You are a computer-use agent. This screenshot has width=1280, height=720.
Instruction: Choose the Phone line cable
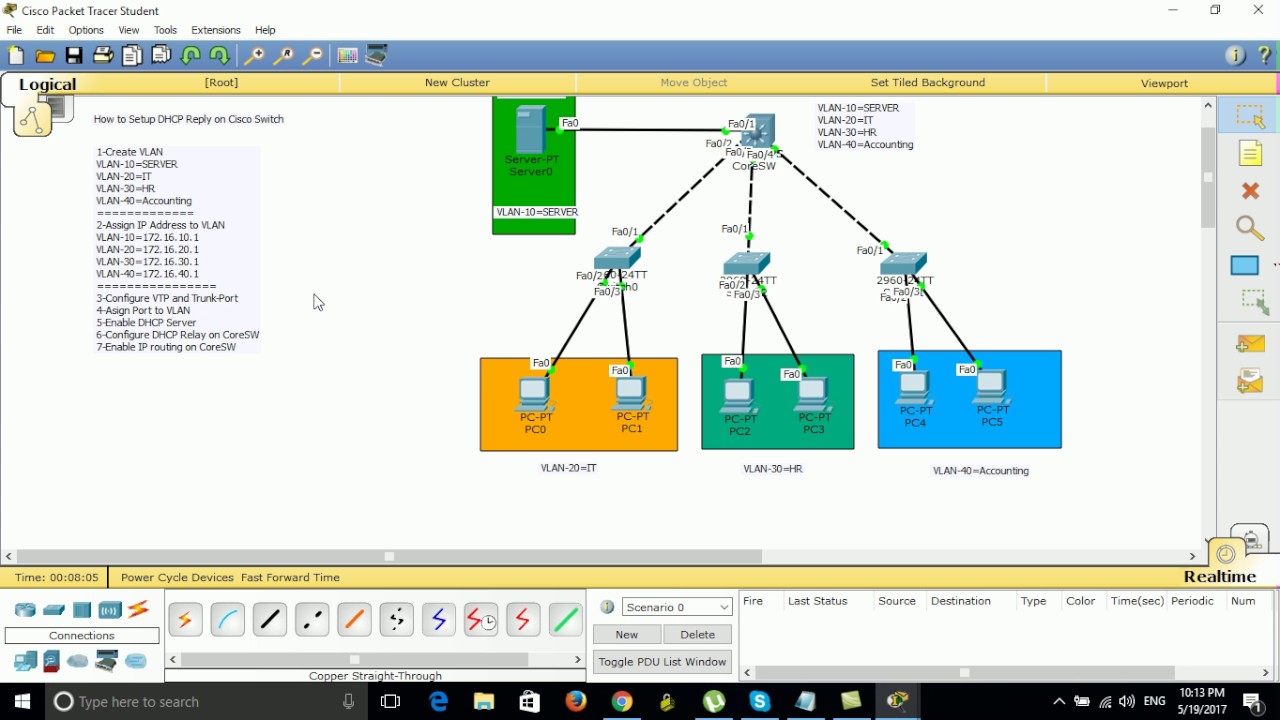pos(396,620)
